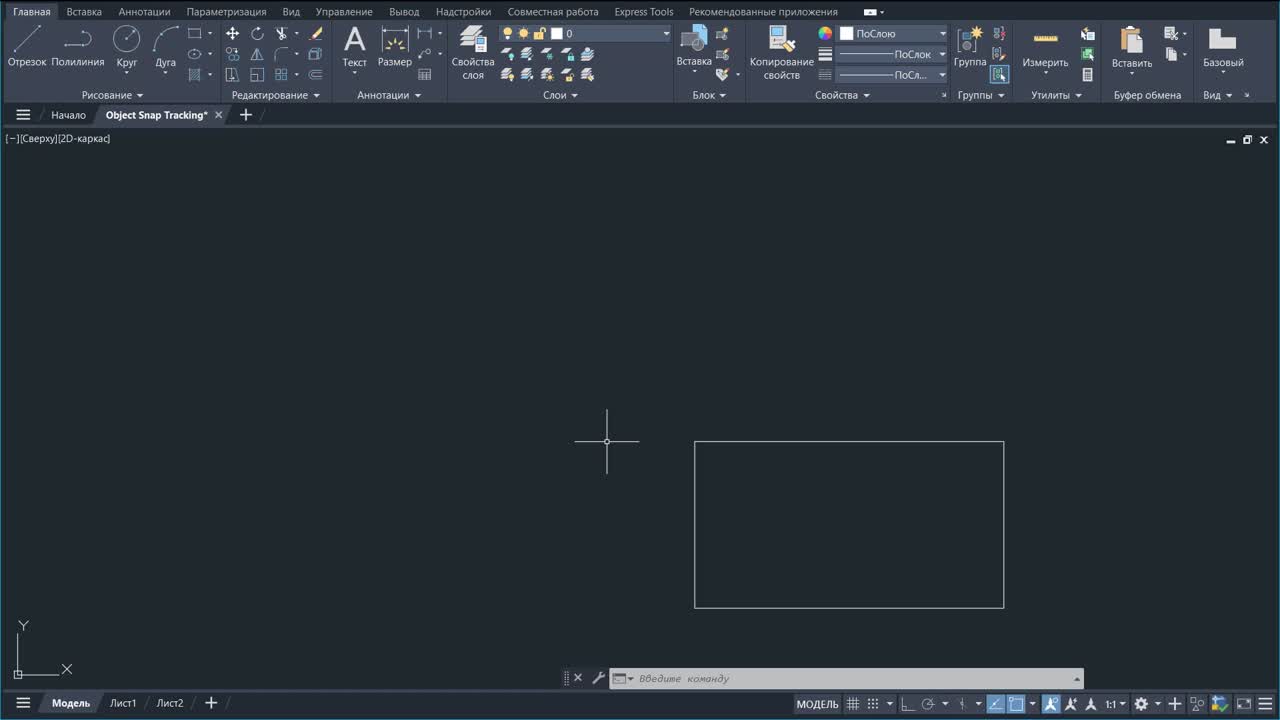Expand the Блок panel
This screenshot has width=1280, height=720.
click(x=710, y=95)
